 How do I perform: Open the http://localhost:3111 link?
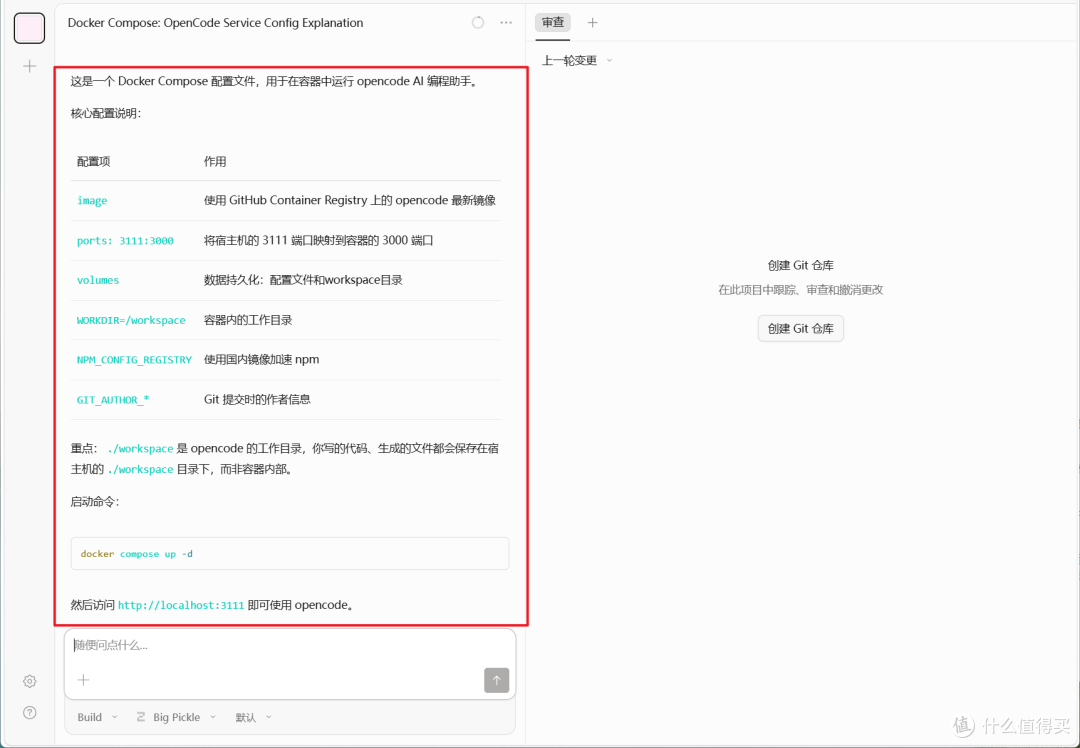181,605
